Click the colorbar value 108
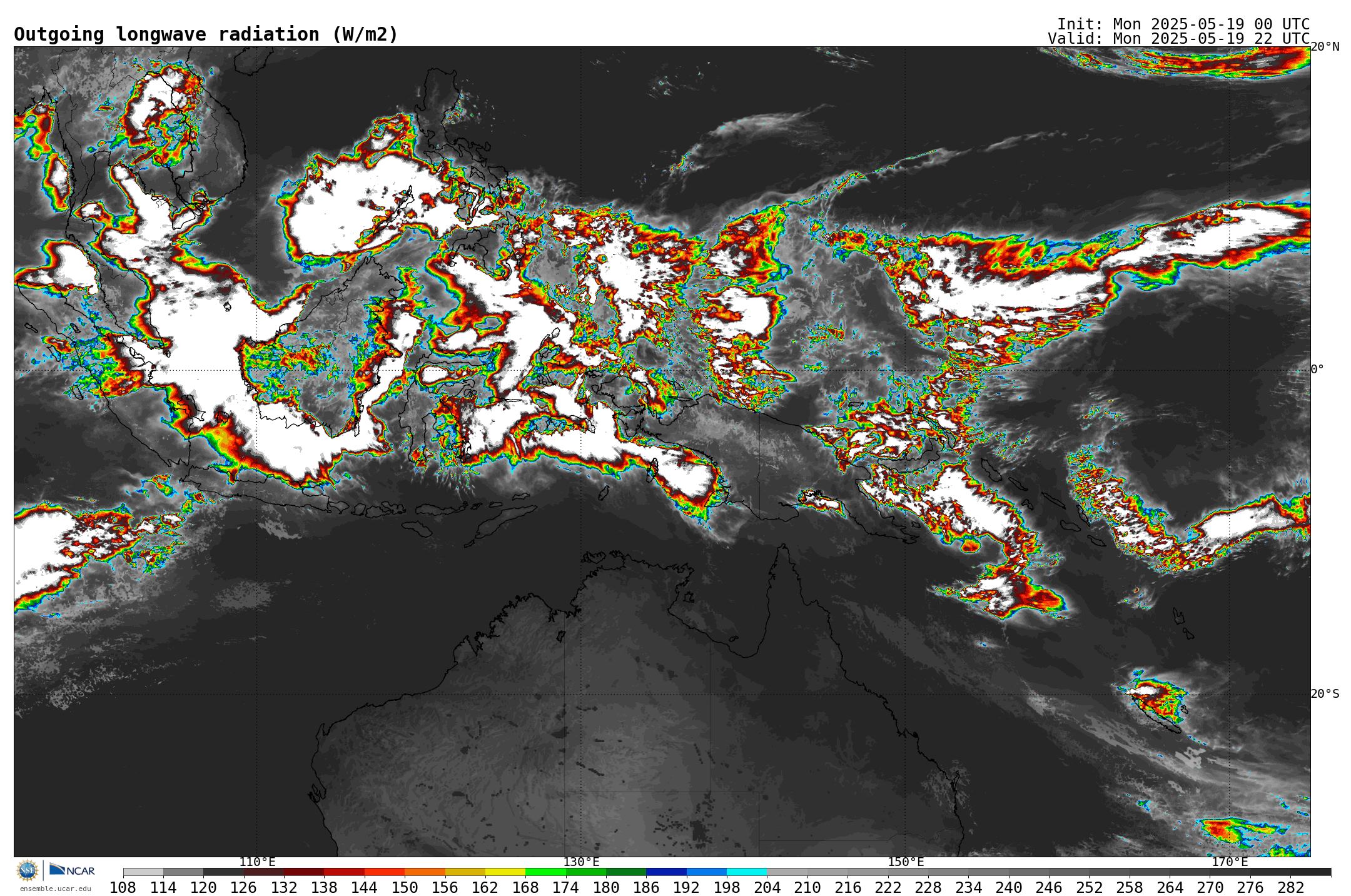 pos(123,888)
